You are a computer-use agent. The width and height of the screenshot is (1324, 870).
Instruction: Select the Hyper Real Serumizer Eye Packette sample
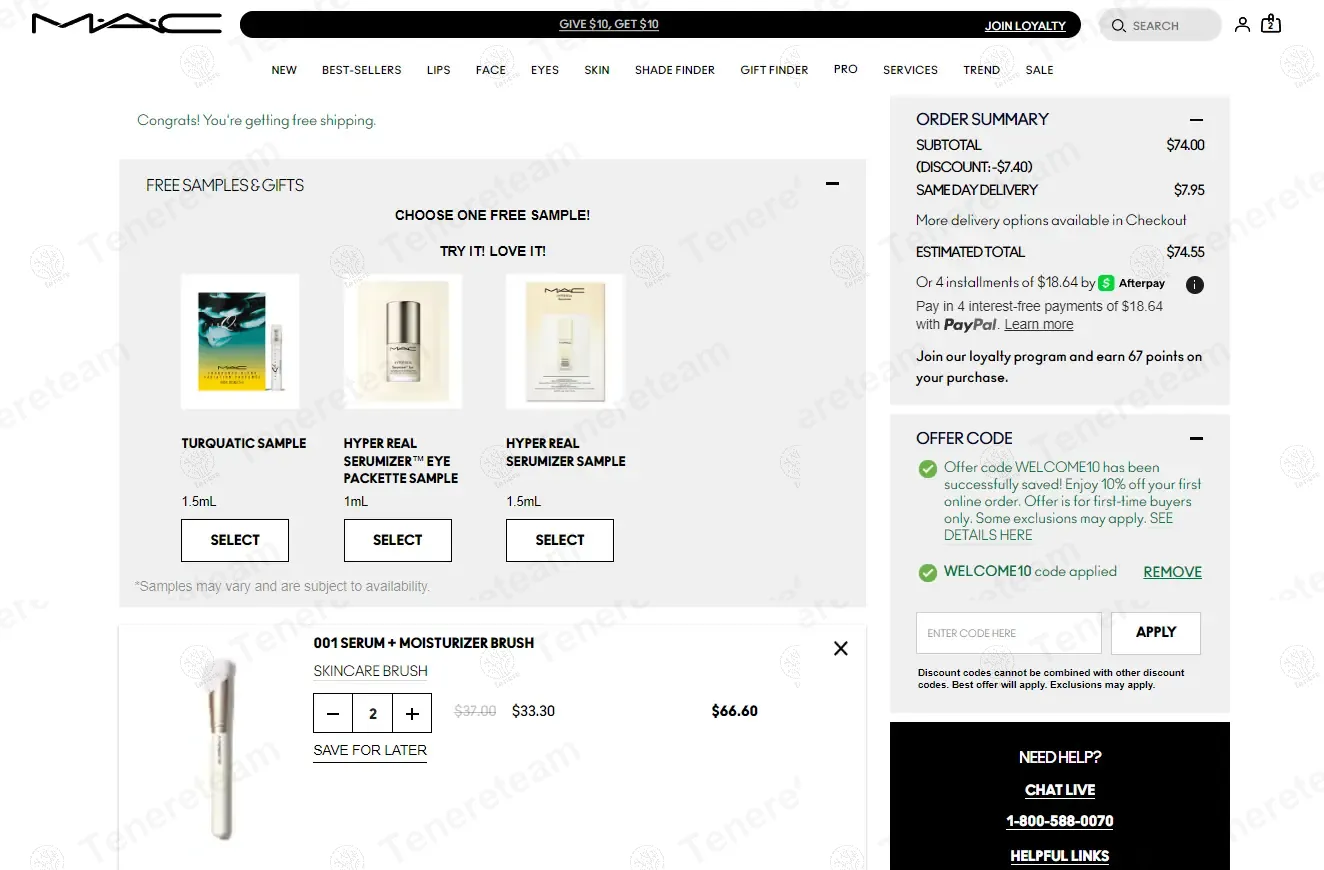398,540
